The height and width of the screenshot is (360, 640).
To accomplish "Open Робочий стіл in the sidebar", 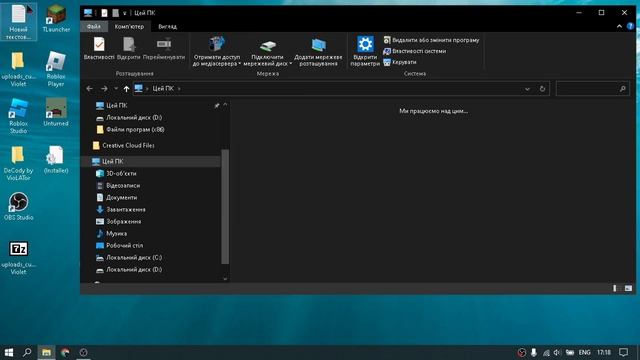I will tap(119, 246).
